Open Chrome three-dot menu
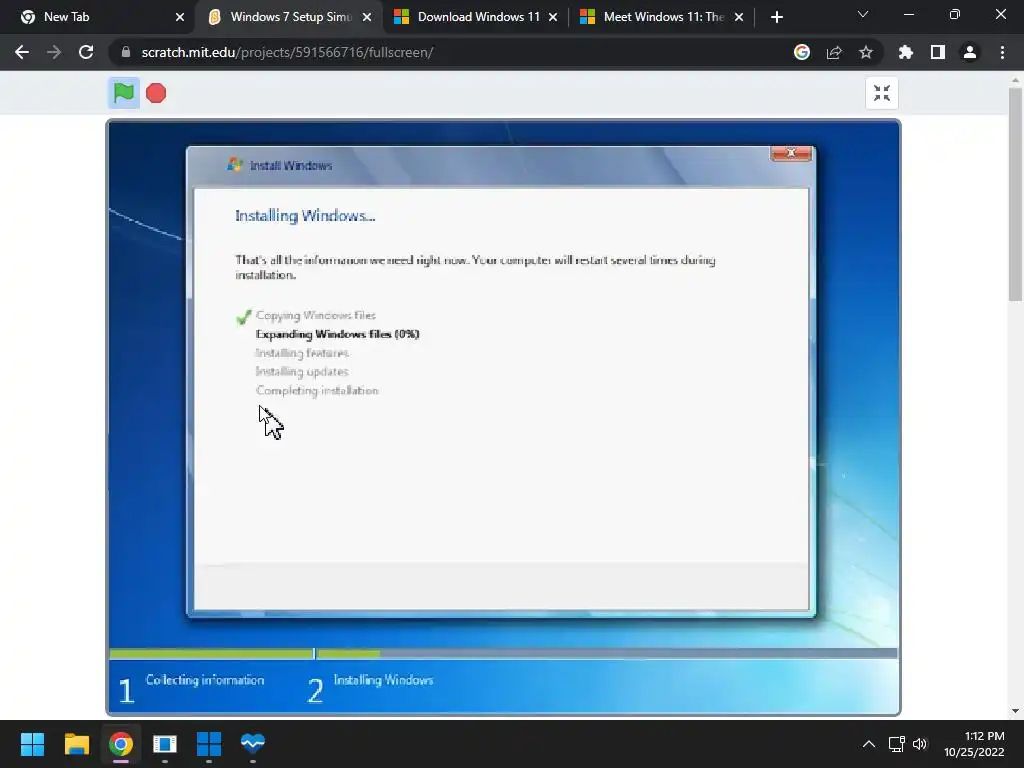 [1002, 52]
